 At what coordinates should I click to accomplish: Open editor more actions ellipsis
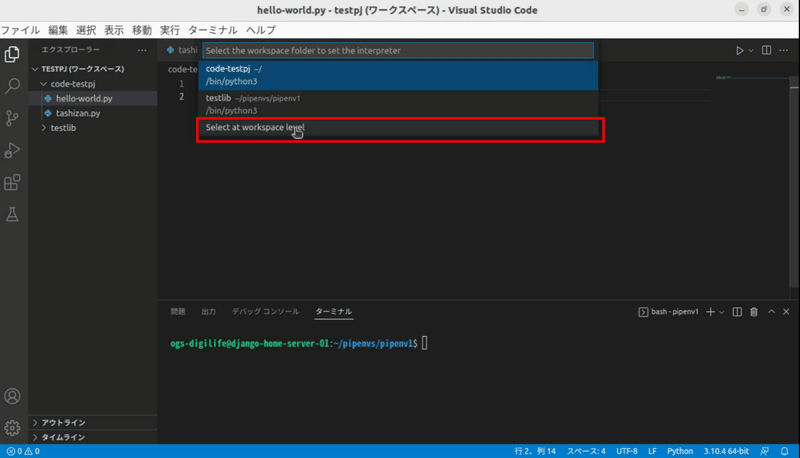(784, 50)
